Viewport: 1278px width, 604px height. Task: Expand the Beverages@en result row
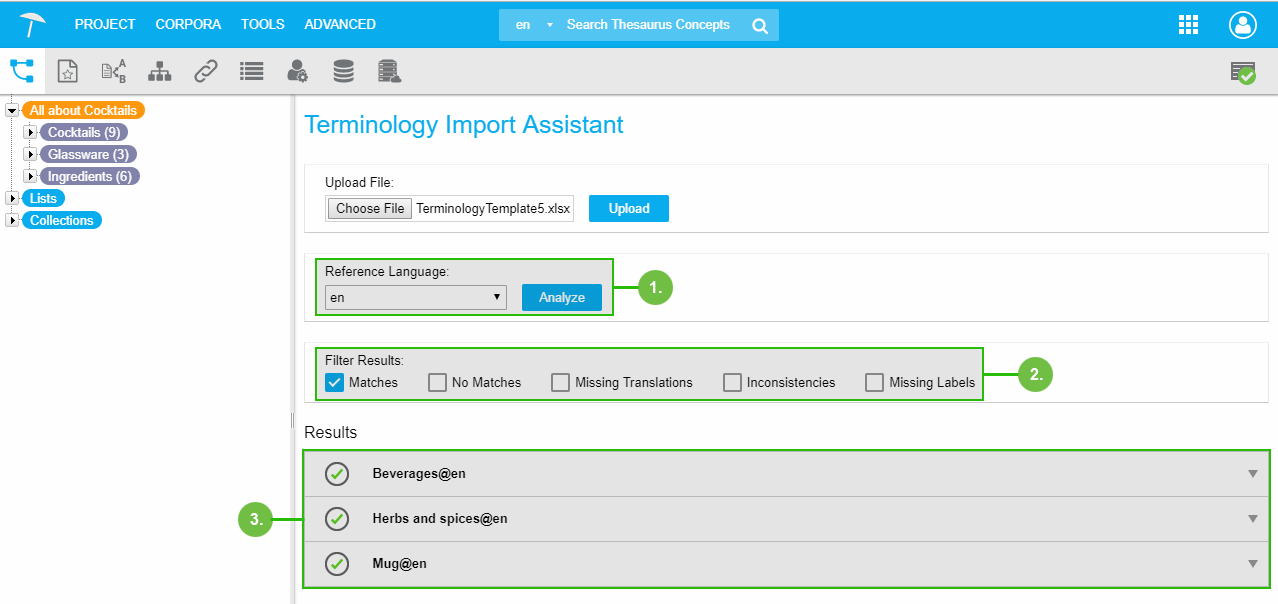click(1252, 474)
